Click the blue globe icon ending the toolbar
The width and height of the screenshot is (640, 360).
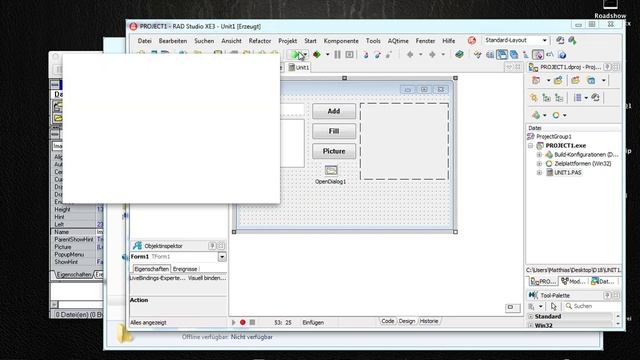[562, 55]
